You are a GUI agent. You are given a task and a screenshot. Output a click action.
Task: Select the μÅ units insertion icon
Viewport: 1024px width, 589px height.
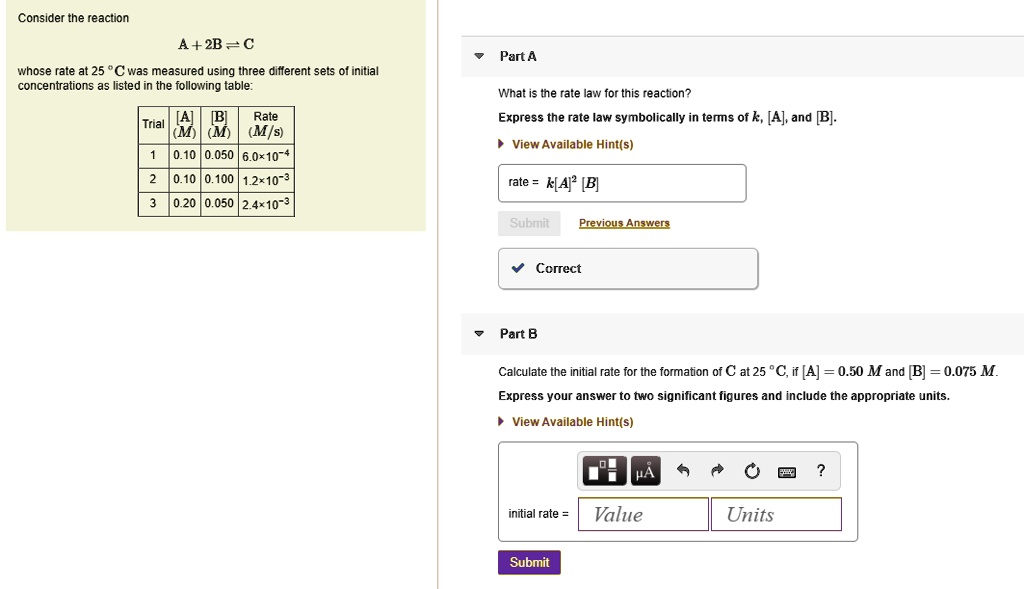pos(645,470)
